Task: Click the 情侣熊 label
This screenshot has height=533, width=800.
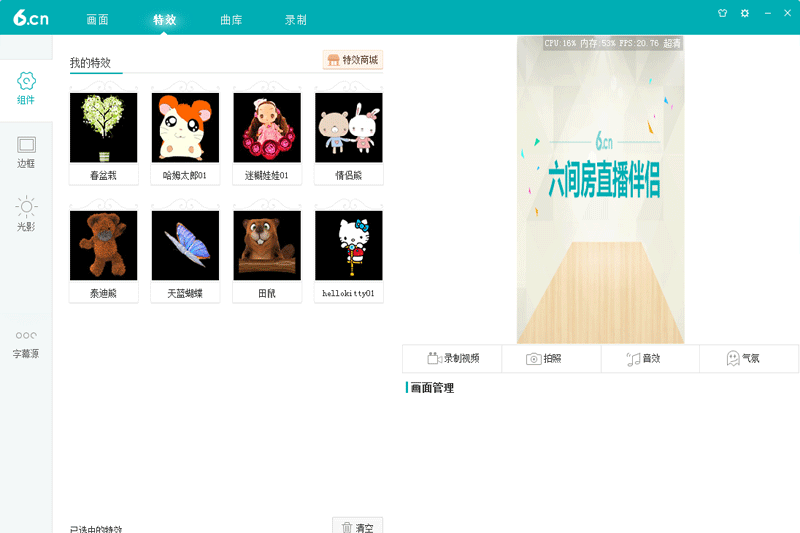Action: pyautogui.click(x=348, y=175)
